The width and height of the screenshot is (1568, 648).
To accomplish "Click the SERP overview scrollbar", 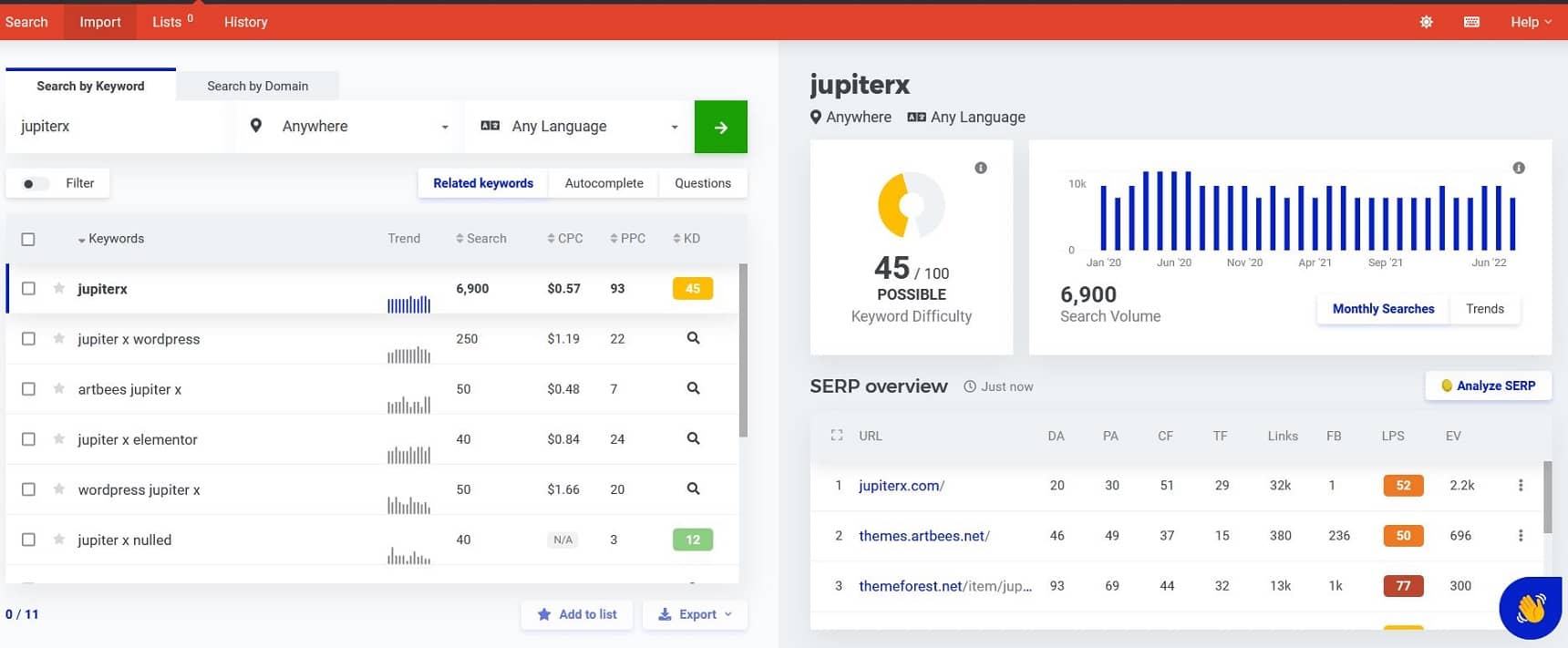I will [1547, 497].
